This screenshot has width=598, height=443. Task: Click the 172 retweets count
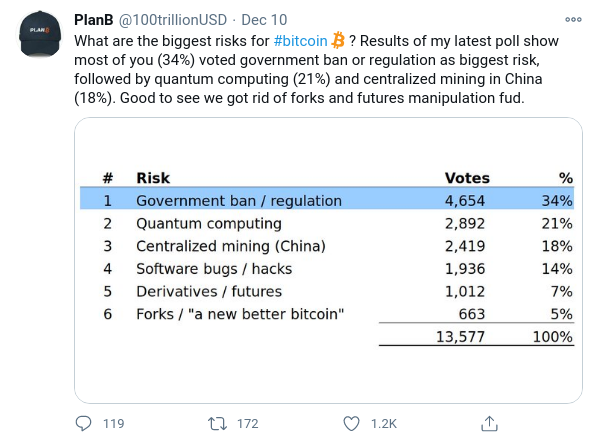248,424
